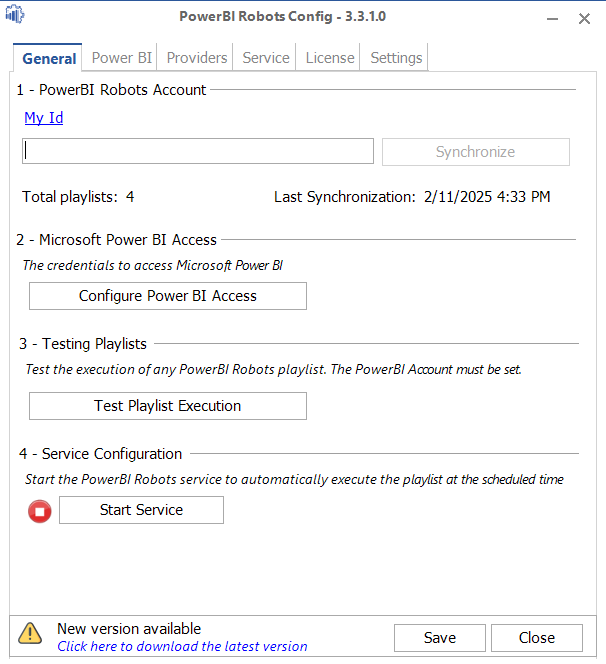This screenshot has width=606, height=664.
Task: Switch to the General tab
Action: click(x=49, y=58)
